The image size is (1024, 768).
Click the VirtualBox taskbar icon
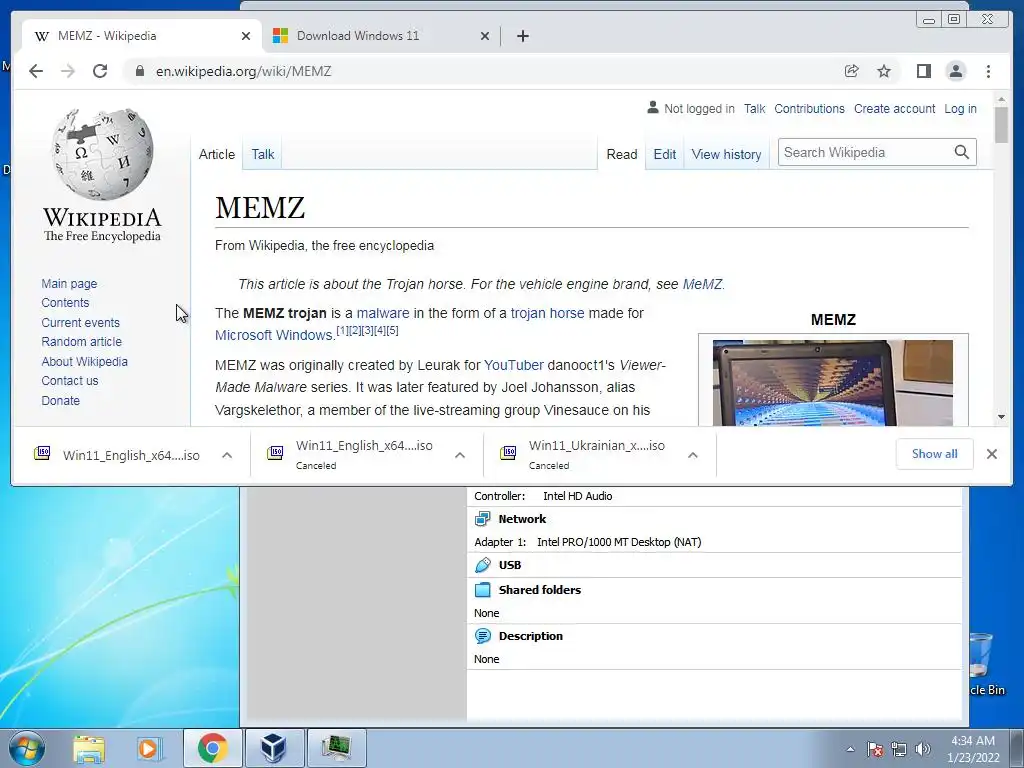[x=273, y=748]
